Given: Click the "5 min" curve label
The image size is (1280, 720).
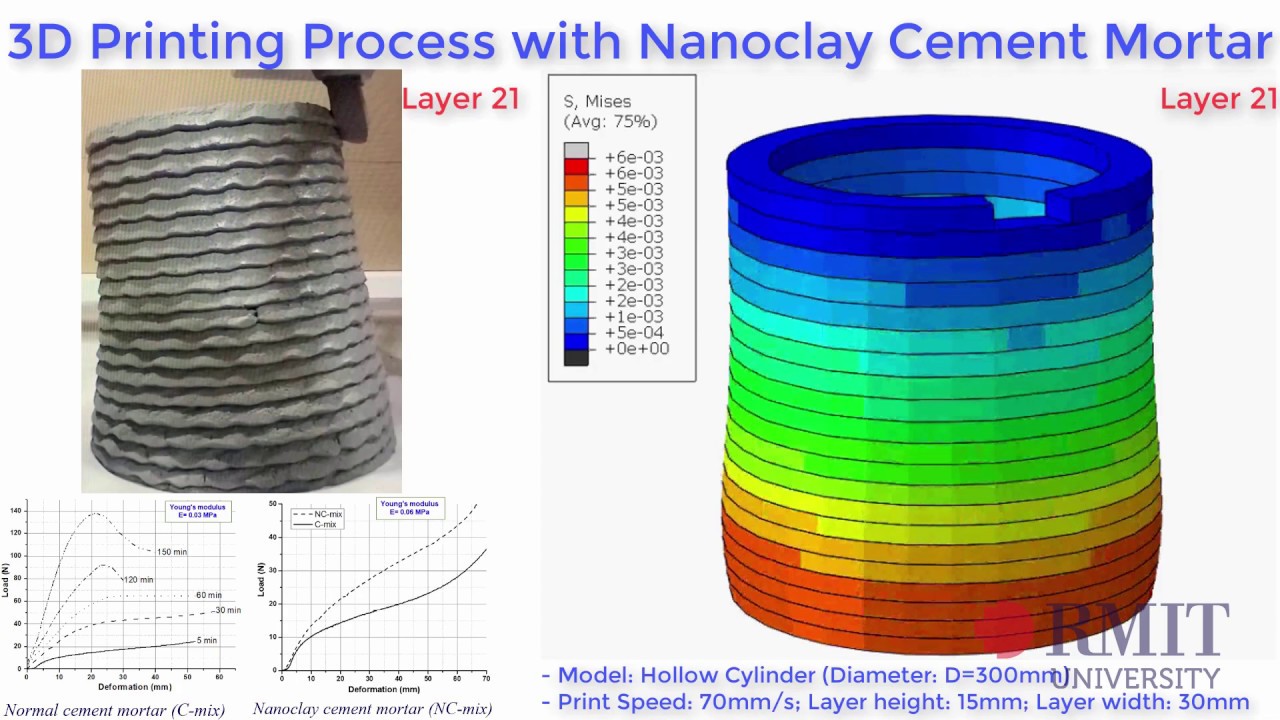Looking at the screenshot, I should pos(205,640).
